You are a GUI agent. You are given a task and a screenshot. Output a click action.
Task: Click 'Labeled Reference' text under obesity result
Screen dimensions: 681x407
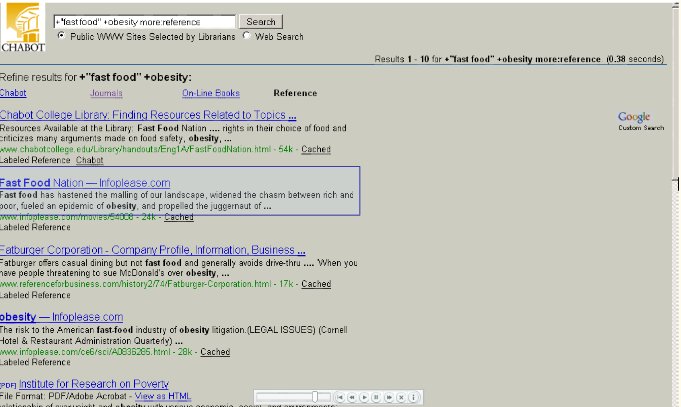(35, 362)
